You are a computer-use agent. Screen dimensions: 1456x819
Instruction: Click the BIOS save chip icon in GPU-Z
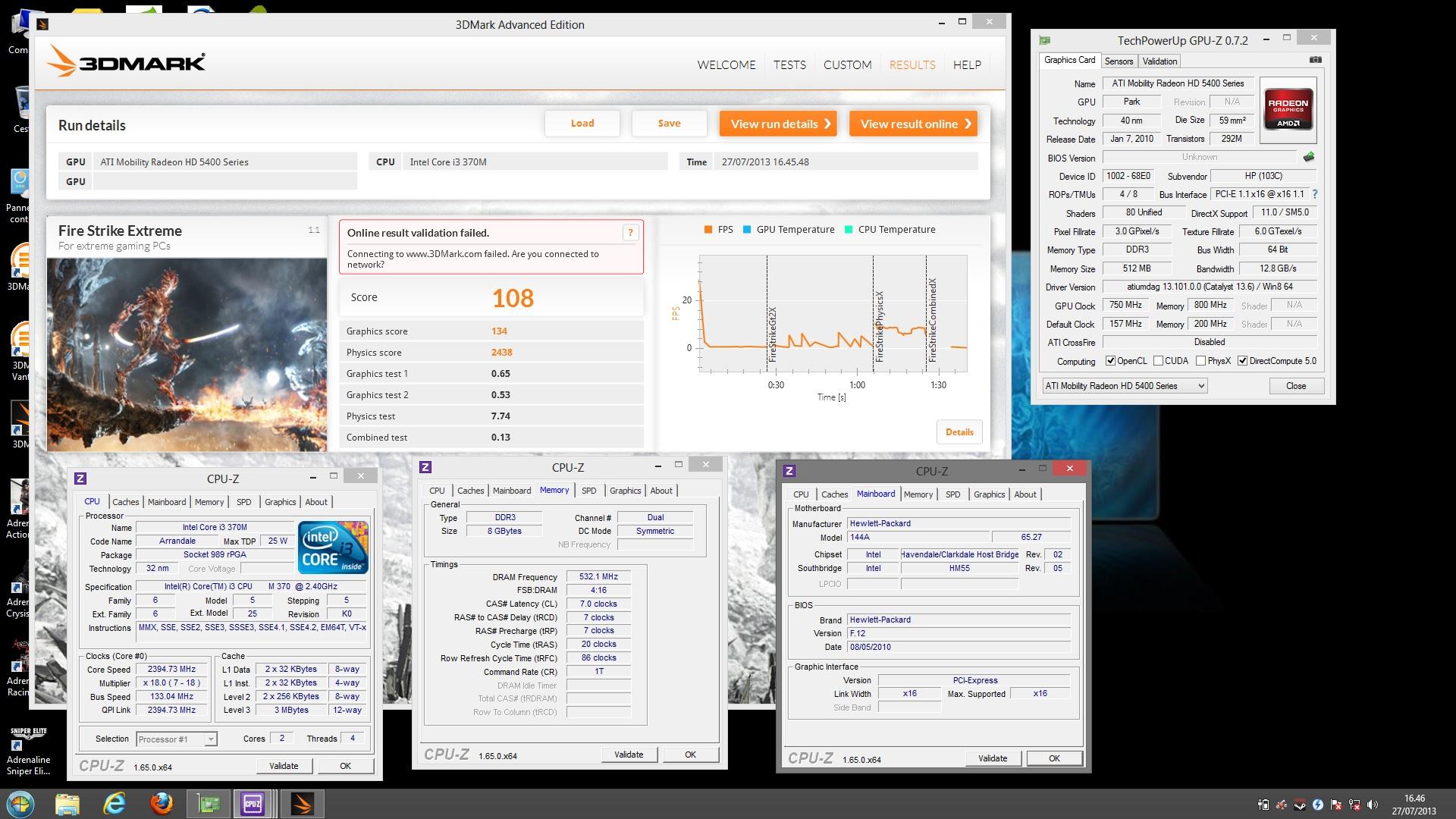[x=1309, y=158]
